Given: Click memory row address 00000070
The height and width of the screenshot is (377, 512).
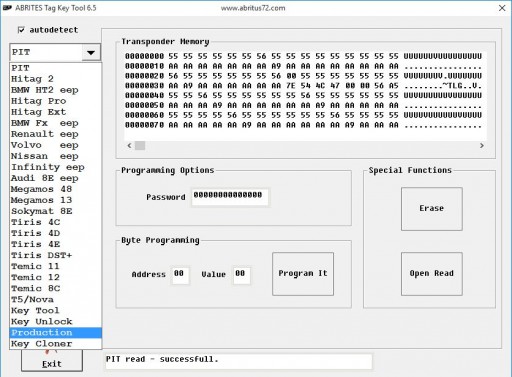Looking at the screenshot, I should 144,125.
